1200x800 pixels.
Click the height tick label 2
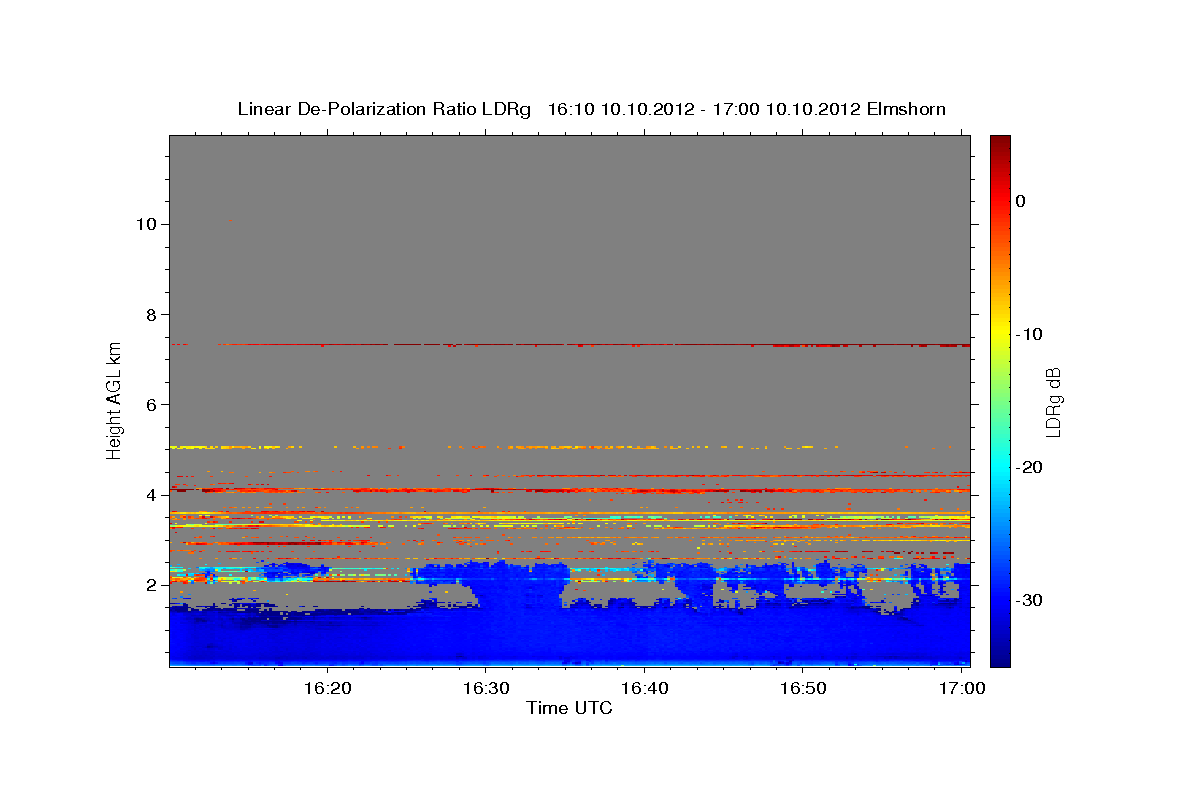tap(149, 585)
